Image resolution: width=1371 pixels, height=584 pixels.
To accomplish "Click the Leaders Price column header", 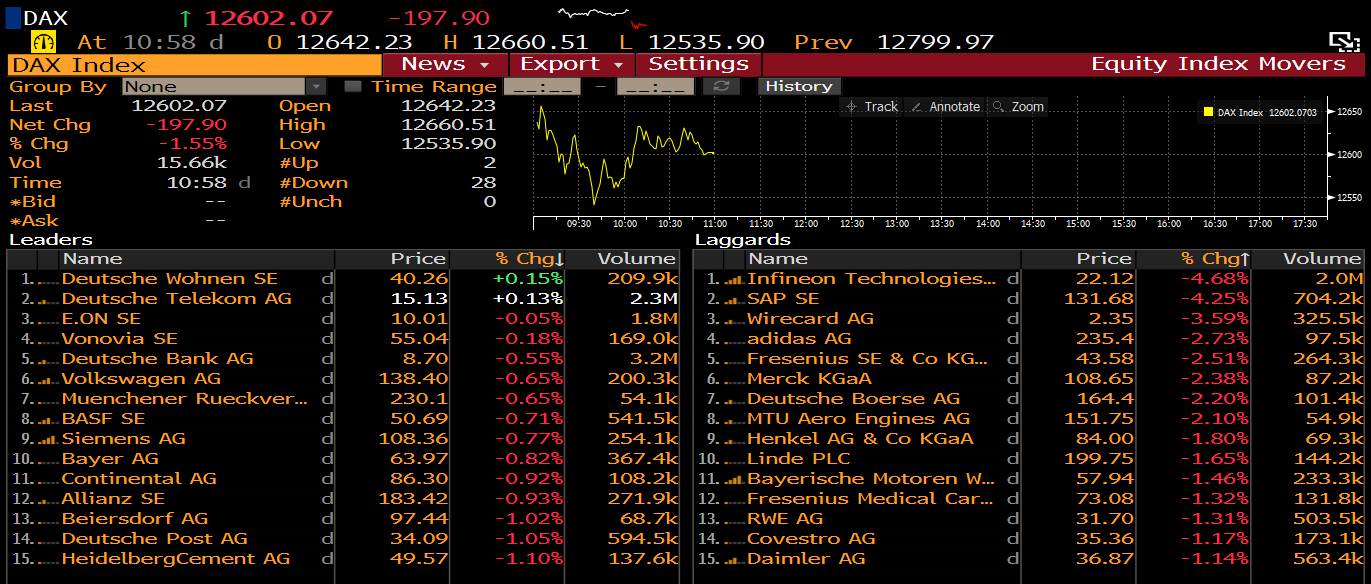I will click(392, 259).
